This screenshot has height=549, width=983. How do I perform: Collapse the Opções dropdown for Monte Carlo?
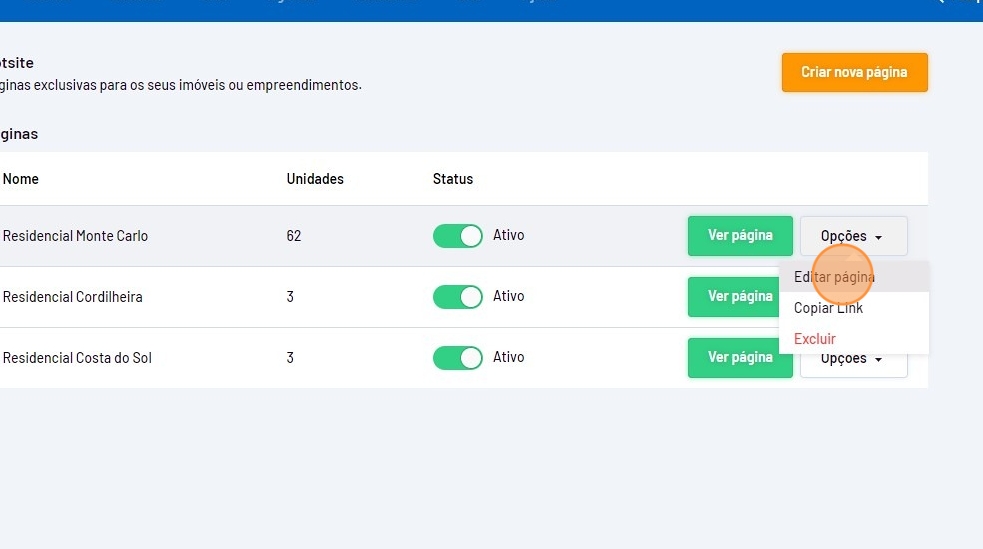pyautogui.click(x=853, y=237)
